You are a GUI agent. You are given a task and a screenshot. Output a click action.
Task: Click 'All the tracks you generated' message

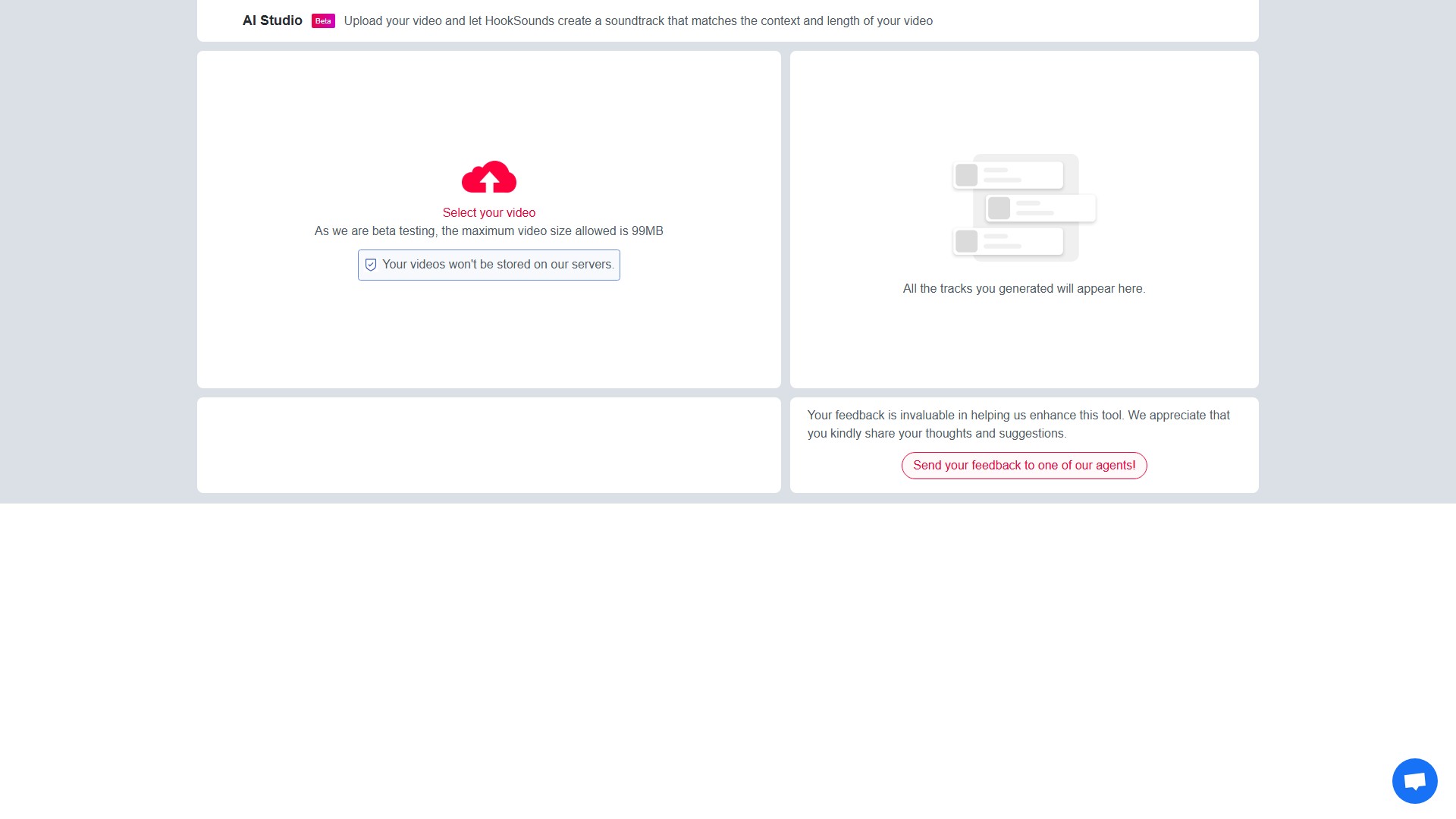(x=1024, y=289)
